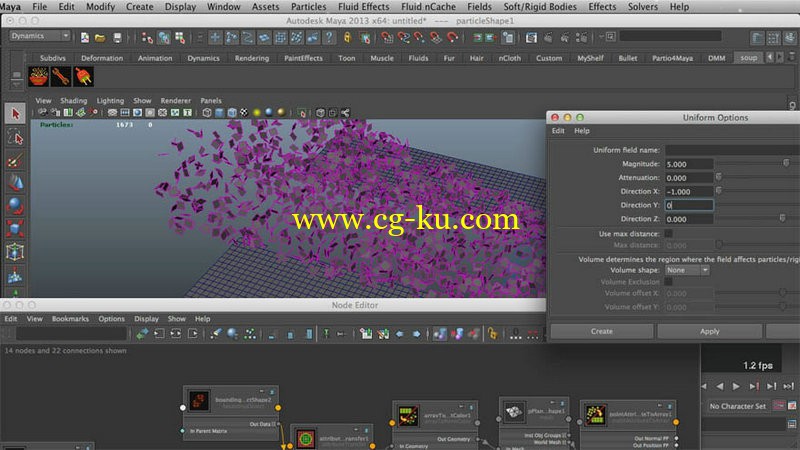The width and height of the screenshot is (800, 450).
Task: Pick the Lasso select tool
Action: pyautogui.click(x=15, y=137)
